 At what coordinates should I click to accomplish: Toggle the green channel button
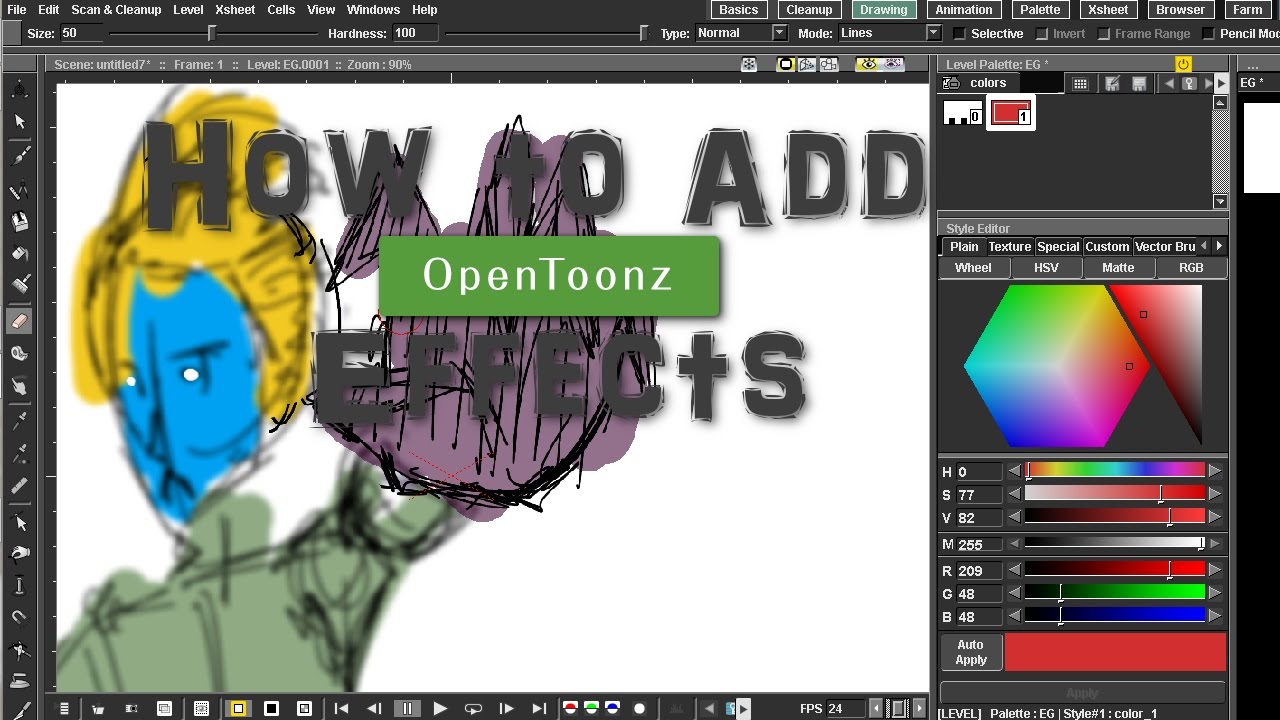pyautogui.click(x=591, y=709)
